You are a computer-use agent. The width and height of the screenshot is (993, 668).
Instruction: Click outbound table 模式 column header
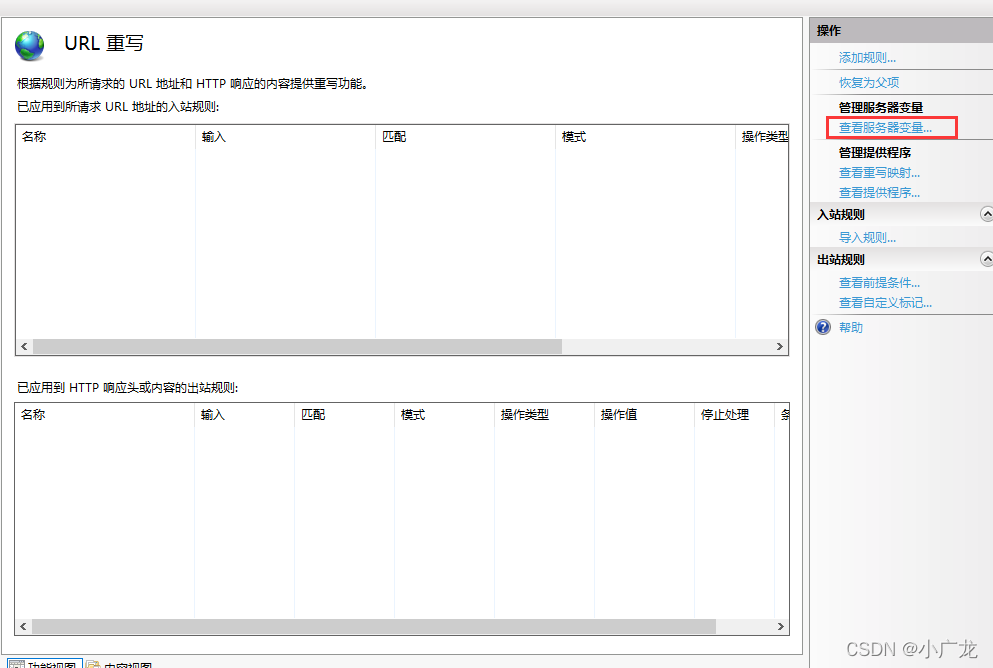tap(444, 415)
